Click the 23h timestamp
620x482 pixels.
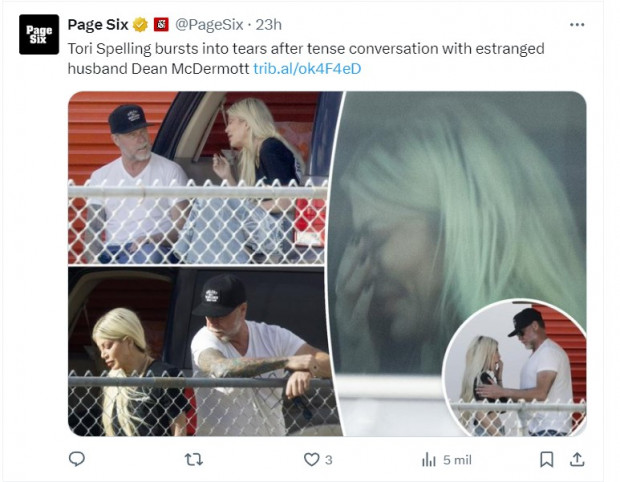[268, 25]
